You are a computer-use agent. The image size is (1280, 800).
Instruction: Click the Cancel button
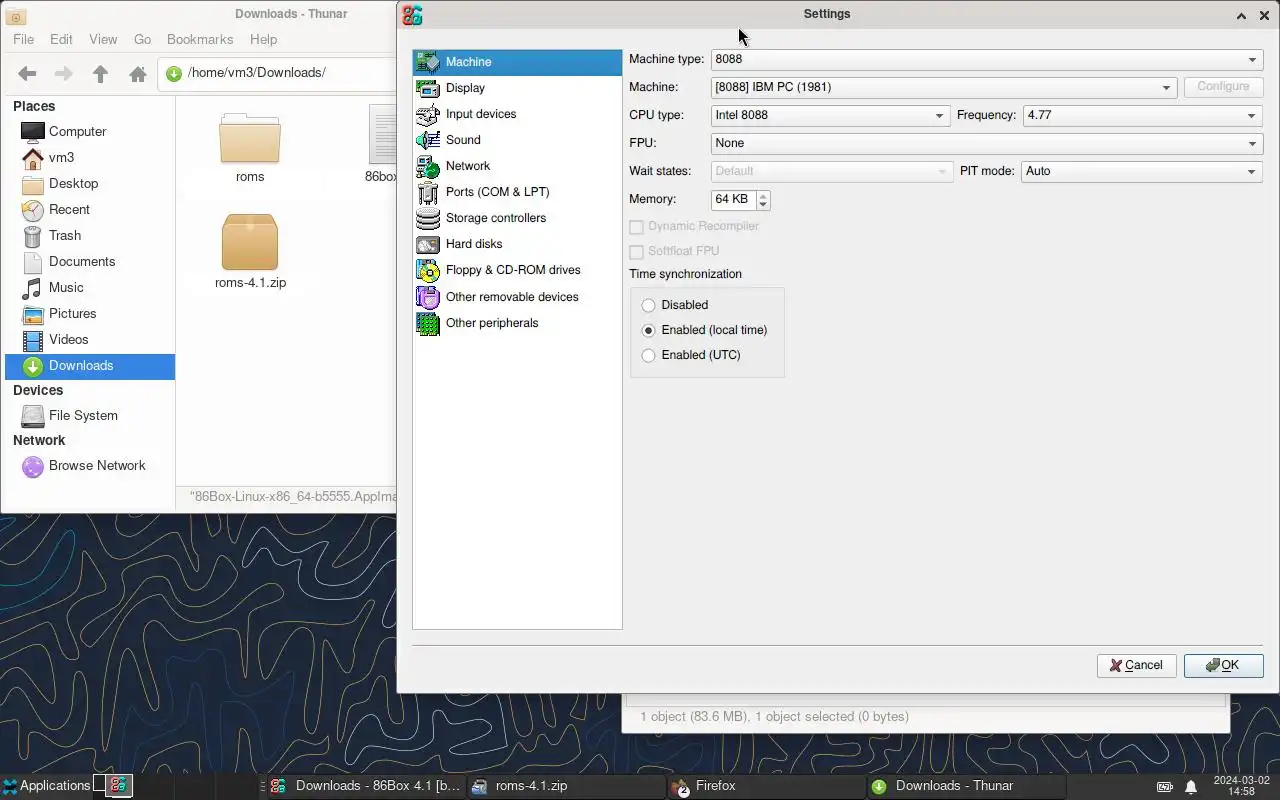(1137, 665)
